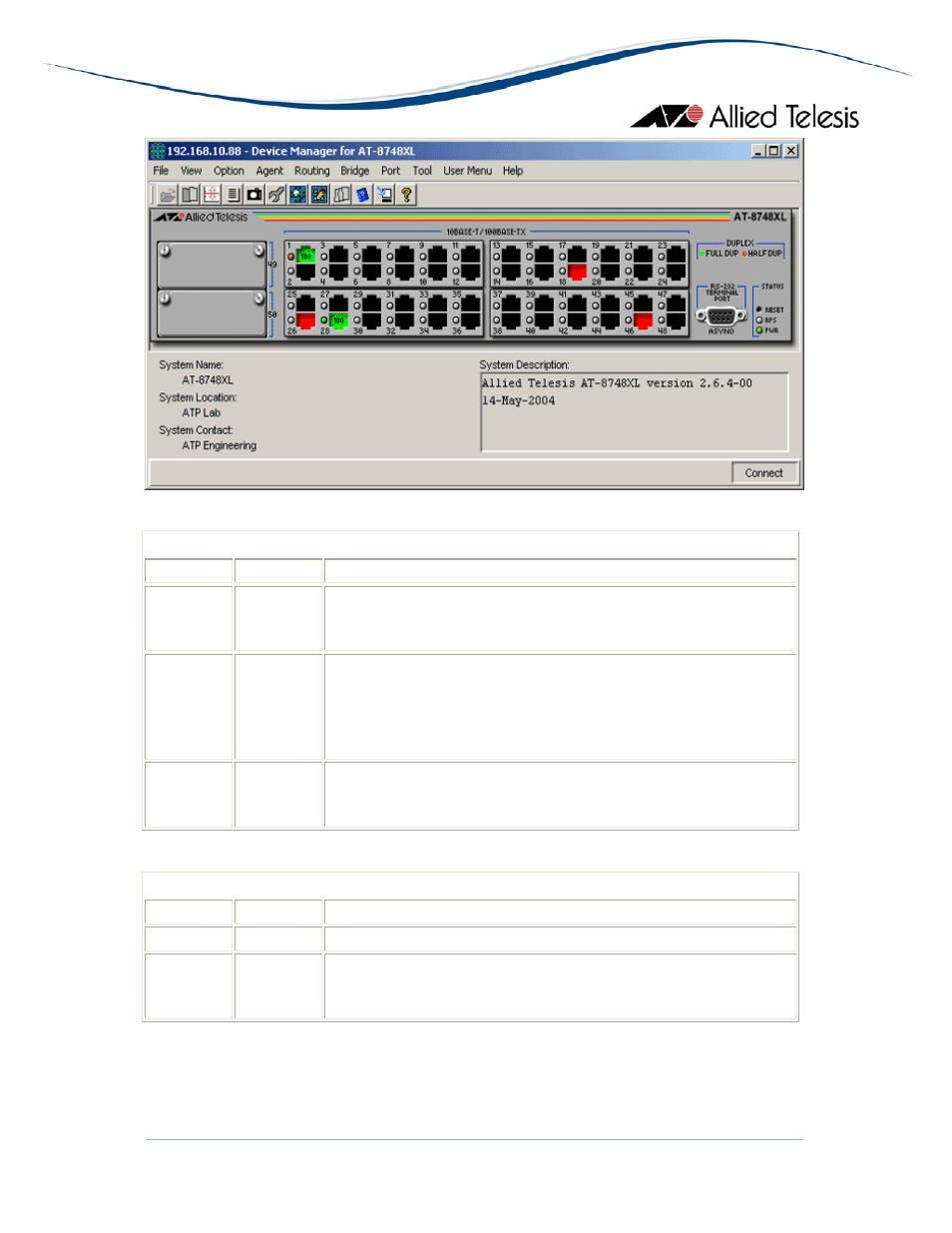Click the RESET status indicator
Image resolution: width=952 pixels, height=1233 pixels.
pyautogui.click(x=759, y=309)
